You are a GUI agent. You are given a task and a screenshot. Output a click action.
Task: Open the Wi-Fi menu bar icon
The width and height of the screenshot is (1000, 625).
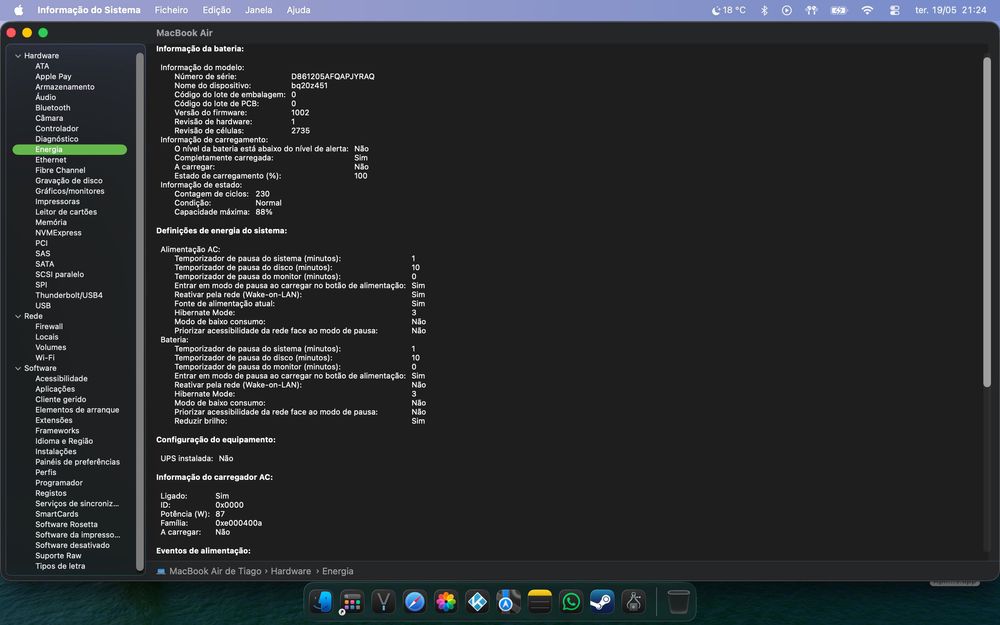(x=867, y=10)
